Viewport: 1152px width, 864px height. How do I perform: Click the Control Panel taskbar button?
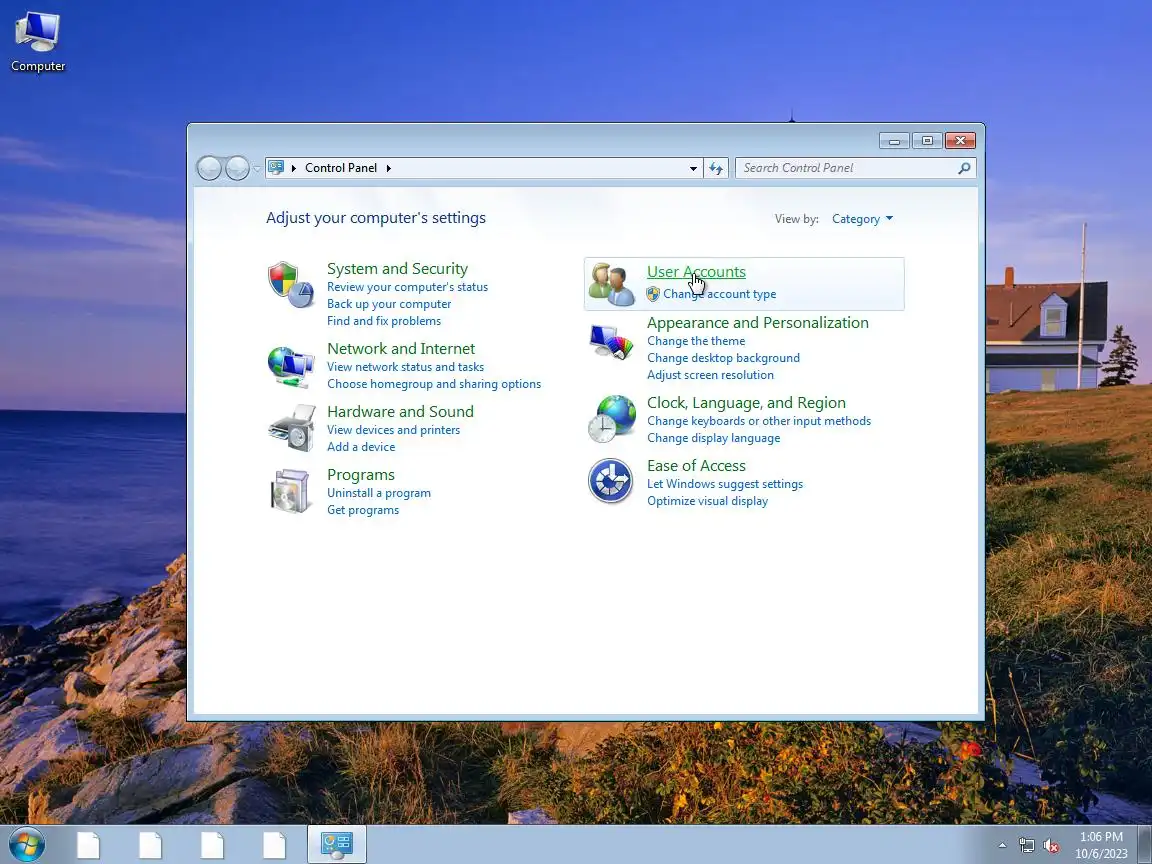pos(336,845)
